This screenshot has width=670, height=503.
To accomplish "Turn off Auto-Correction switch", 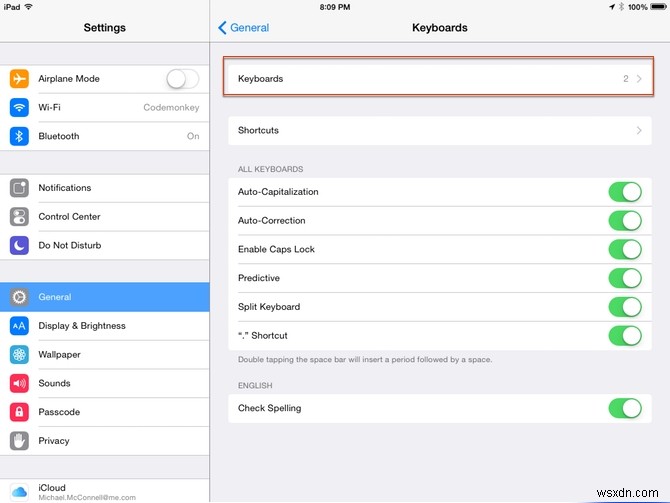I will 625,221.
